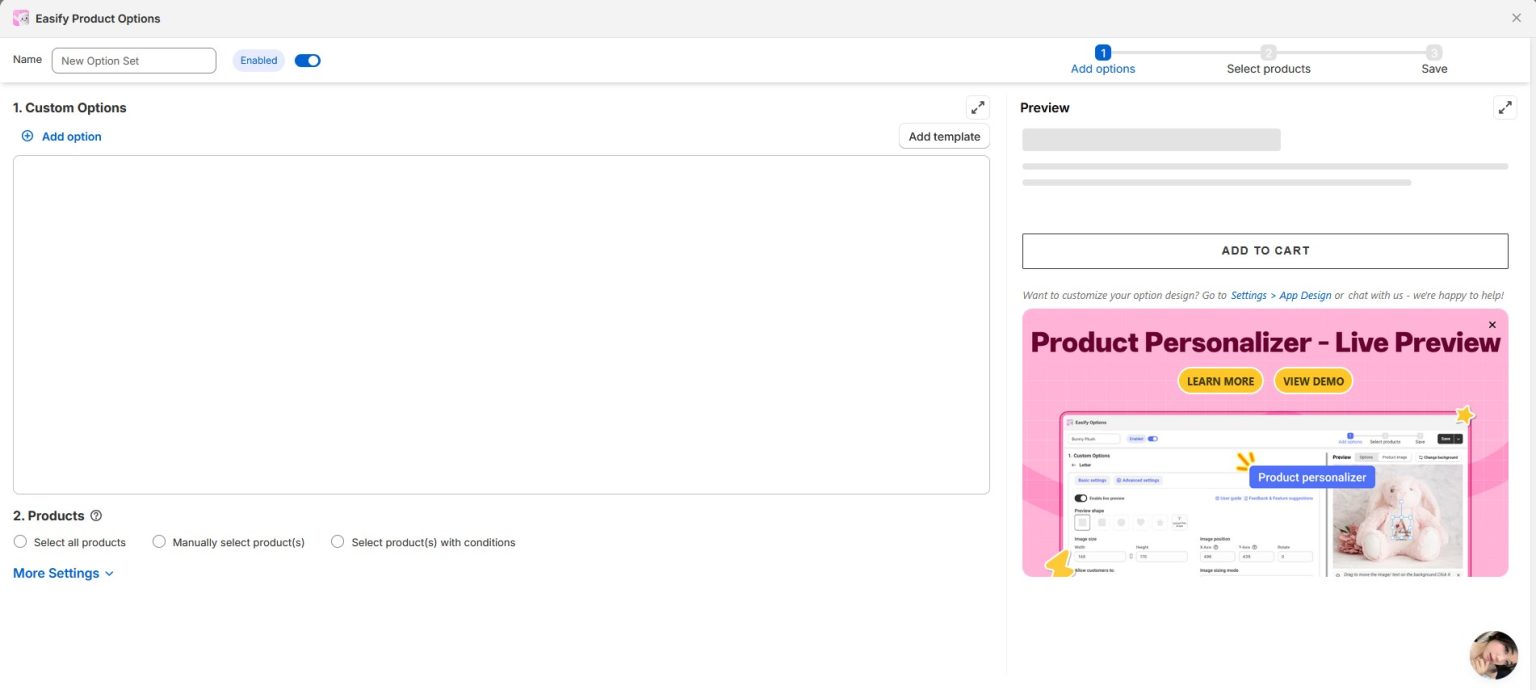
Task: Open the App Design link
Action: (1306, 295)
